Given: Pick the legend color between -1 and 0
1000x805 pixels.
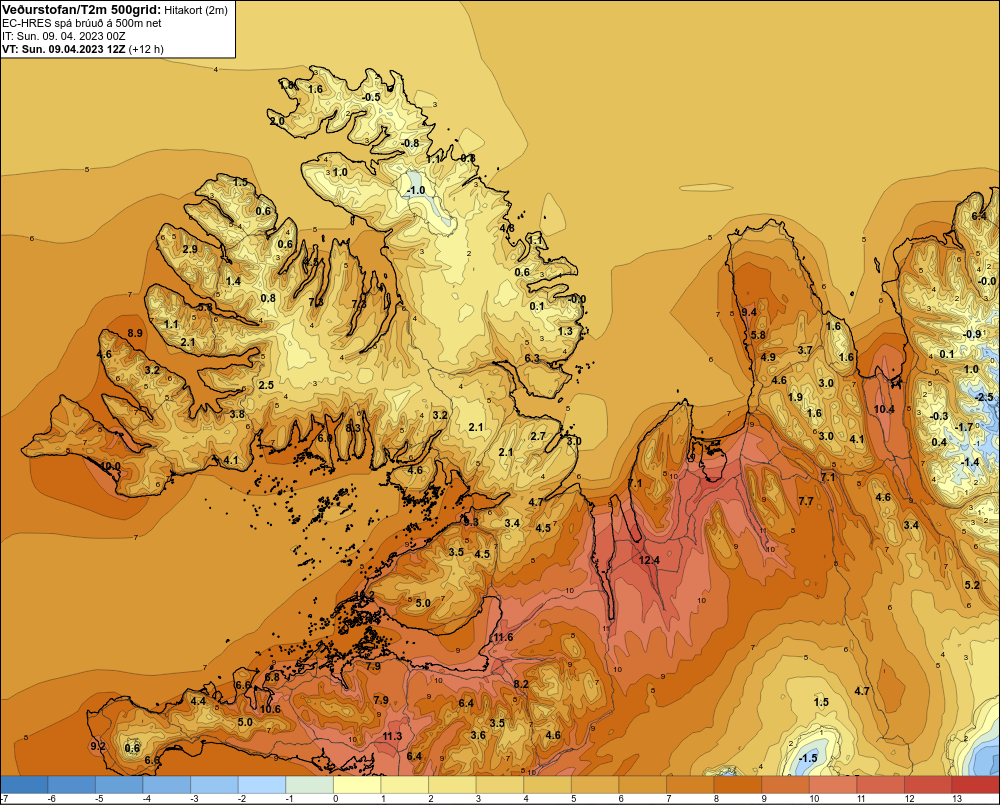Looking at the screenshot, I should [309, 784].
